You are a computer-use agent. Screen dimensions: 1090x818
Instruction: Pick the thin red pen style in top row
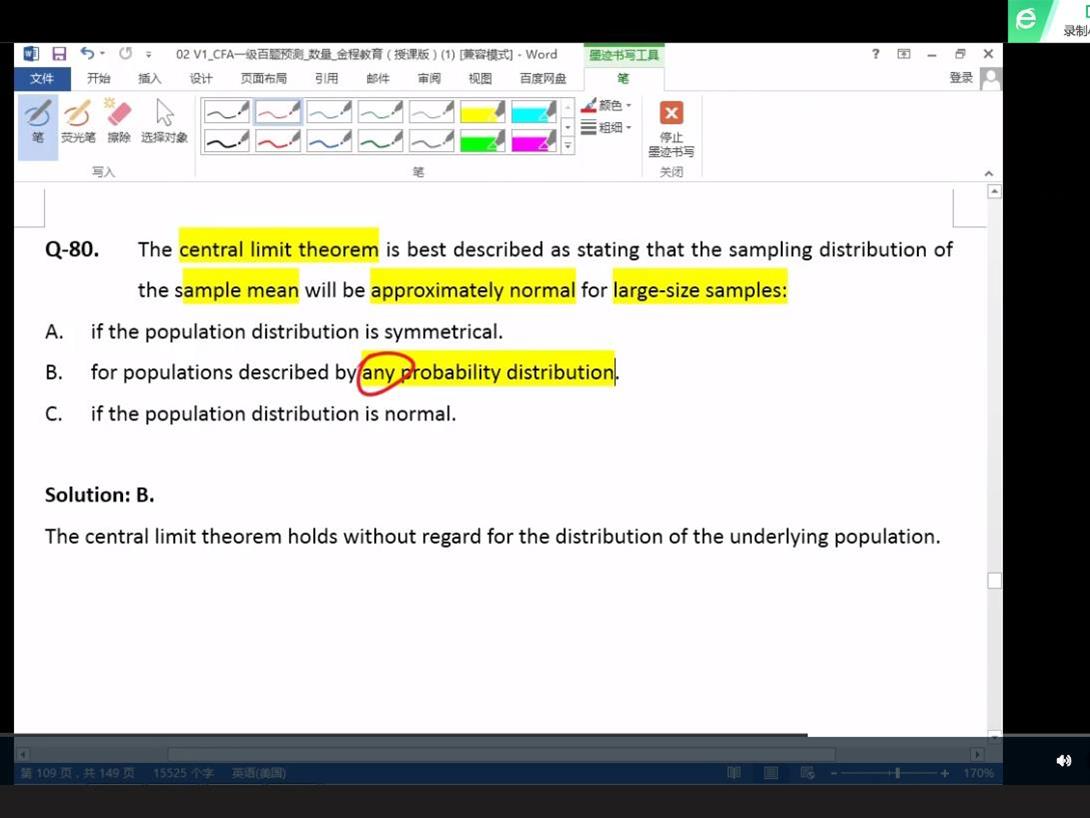tap(278, 111)
